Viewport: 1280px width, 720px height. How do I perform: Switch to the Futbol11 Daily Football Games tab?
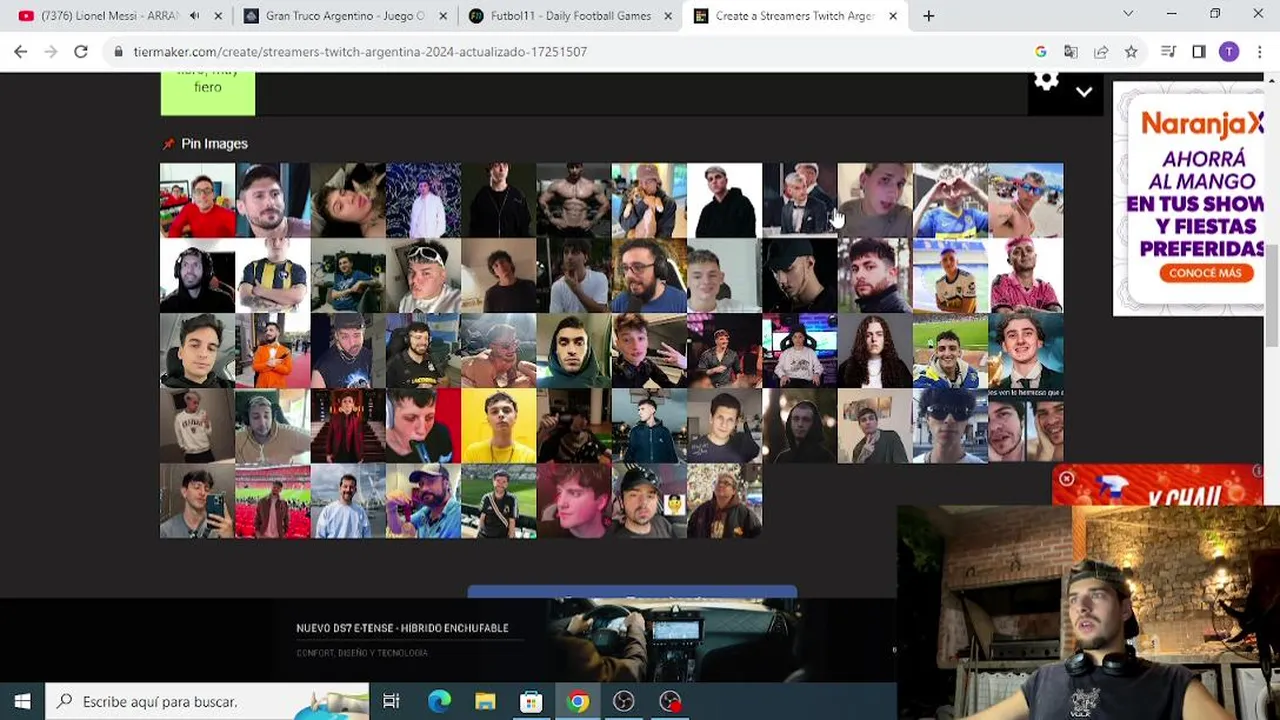point(570,16)
